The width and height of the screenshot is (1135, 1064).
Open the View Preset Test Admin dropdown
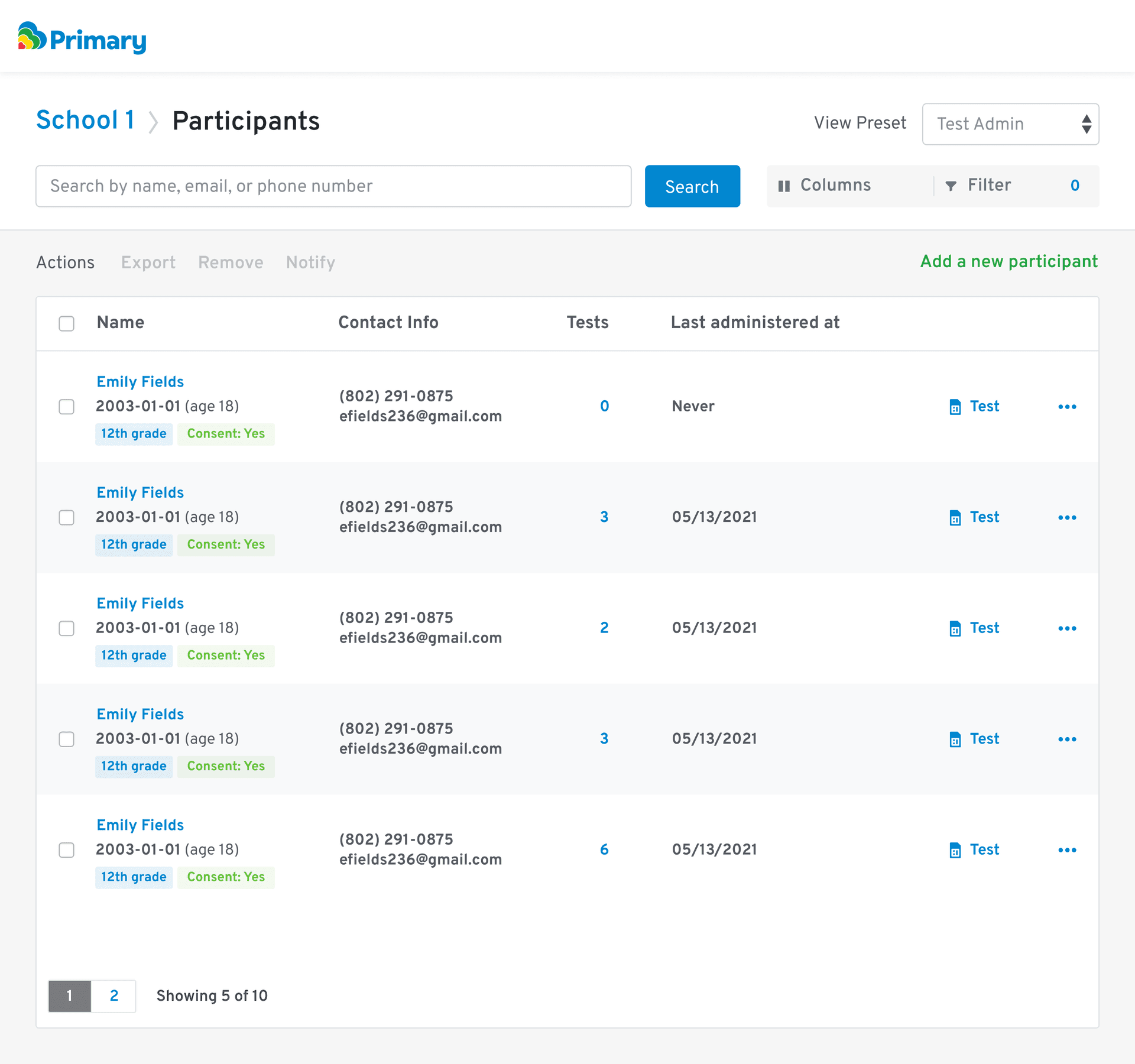pyautogui.click(x=1010, y=124)
